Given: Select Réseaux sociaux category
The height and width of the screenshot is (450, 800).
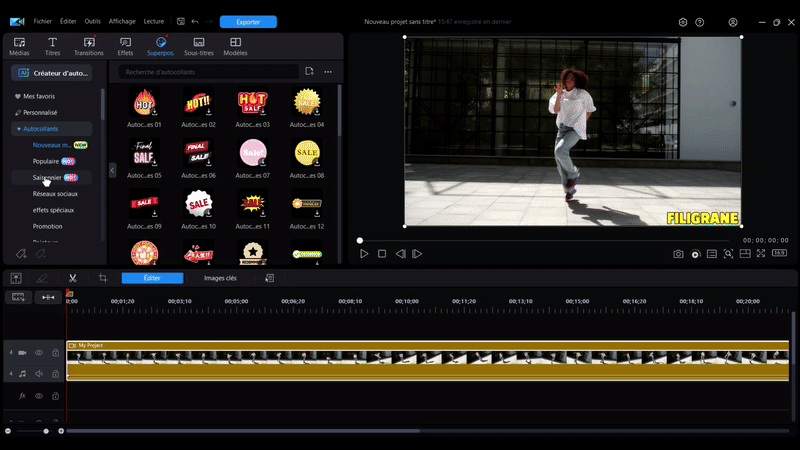Looking at the screenshot, I should tap(55, 194).
